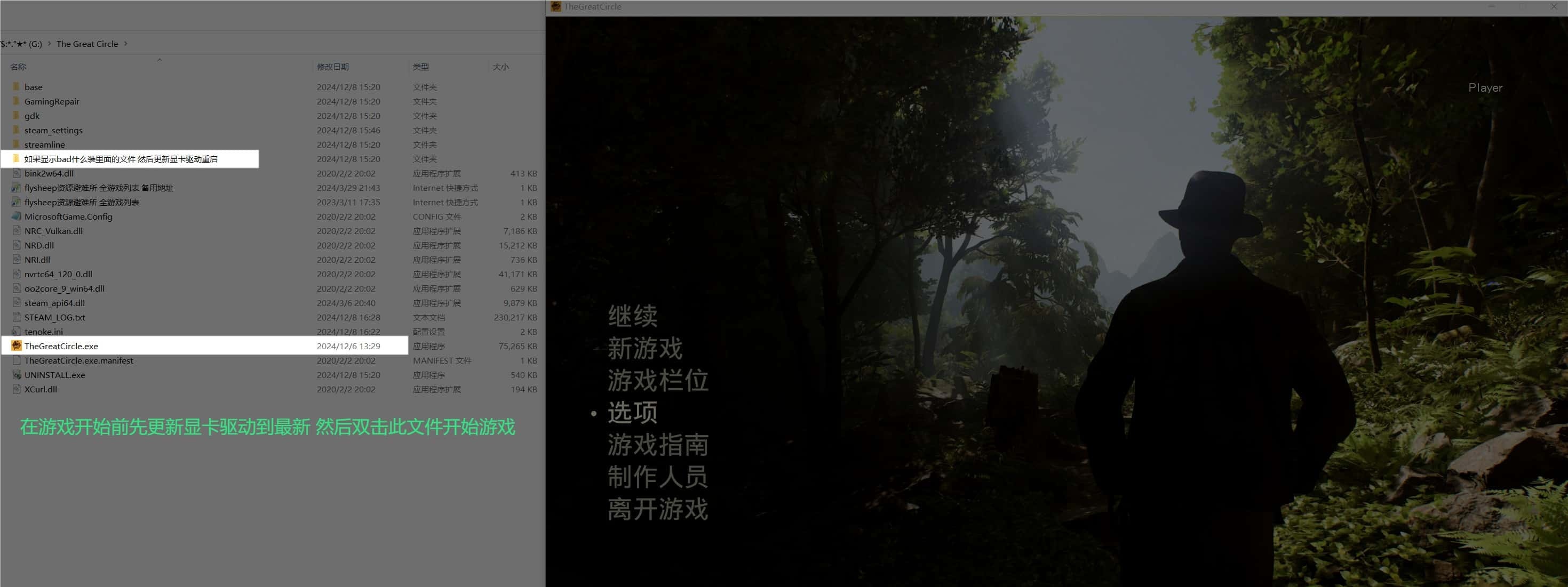Viewport: 1568px width, 587px height.
Task: Open breadcrumb chevron after G: drive
Action: [50, 43]
